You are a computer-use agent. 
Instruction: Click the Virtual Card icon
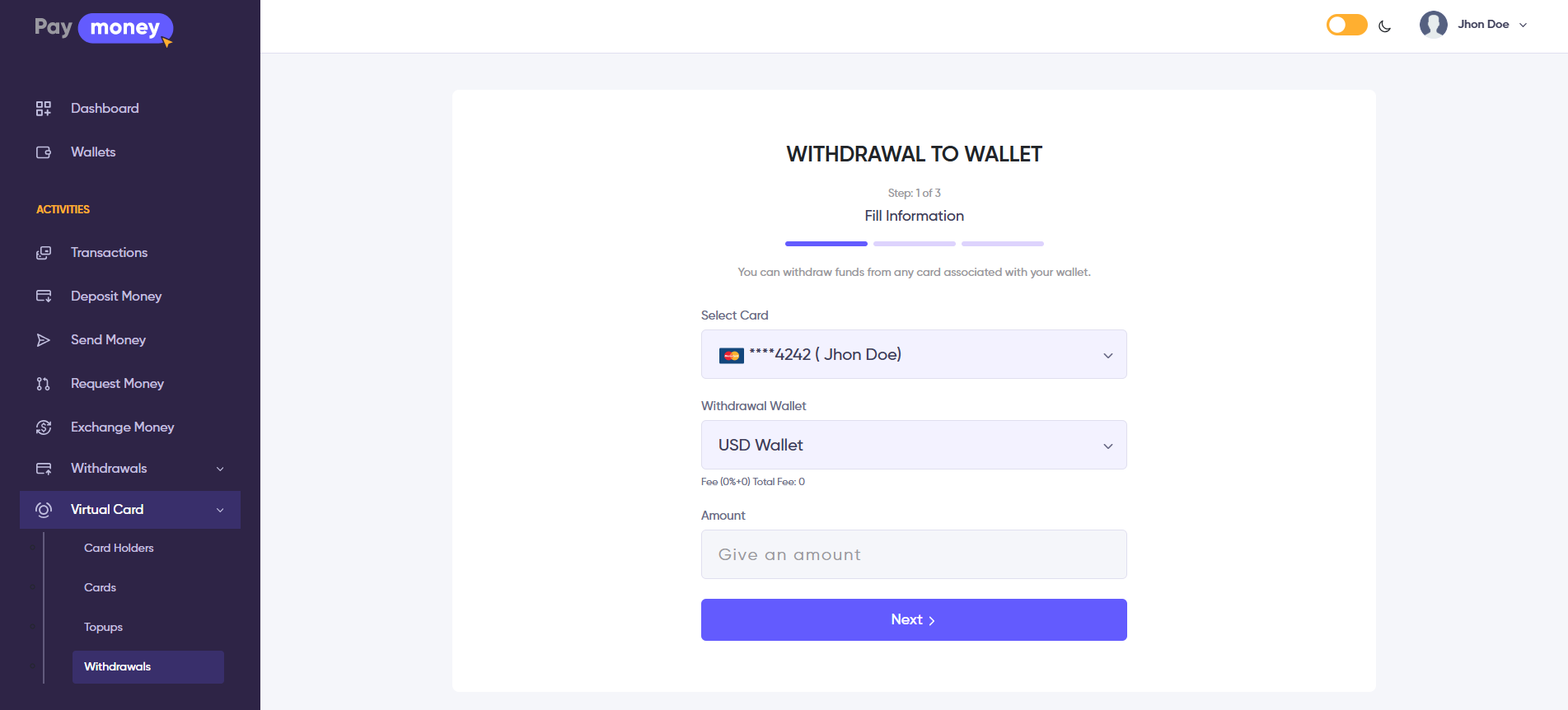pyautogui.click(x=44, y=510)
